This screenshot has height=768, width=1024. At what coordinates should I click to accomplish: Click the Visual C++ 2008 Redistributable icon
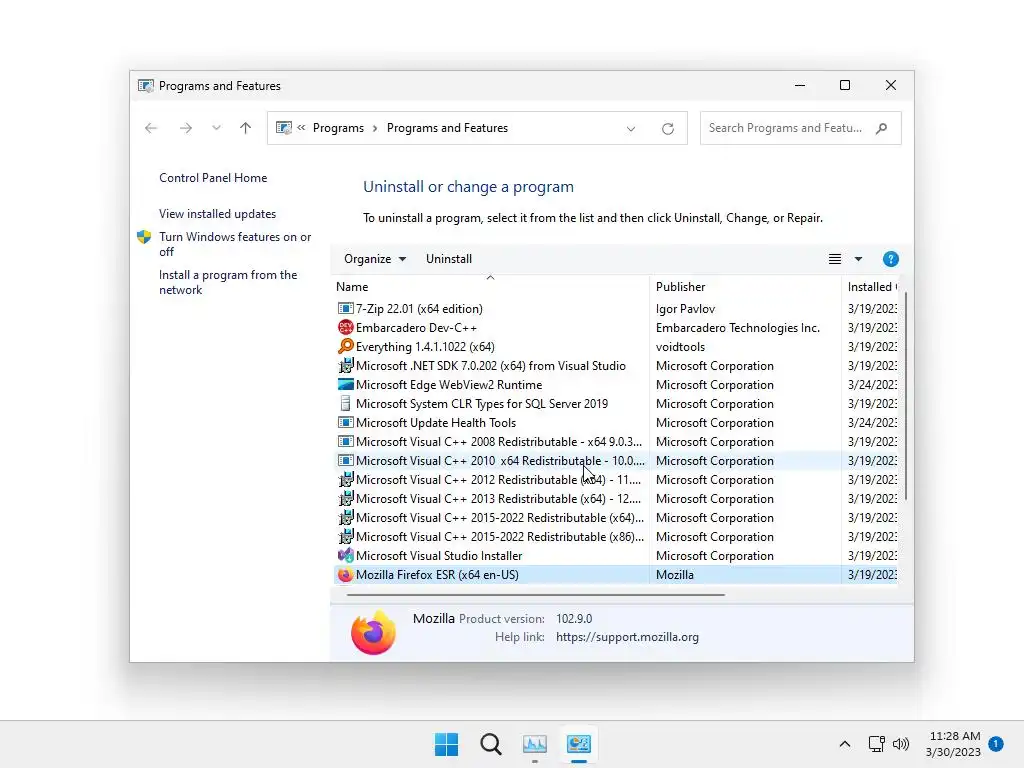coord(345,441)
